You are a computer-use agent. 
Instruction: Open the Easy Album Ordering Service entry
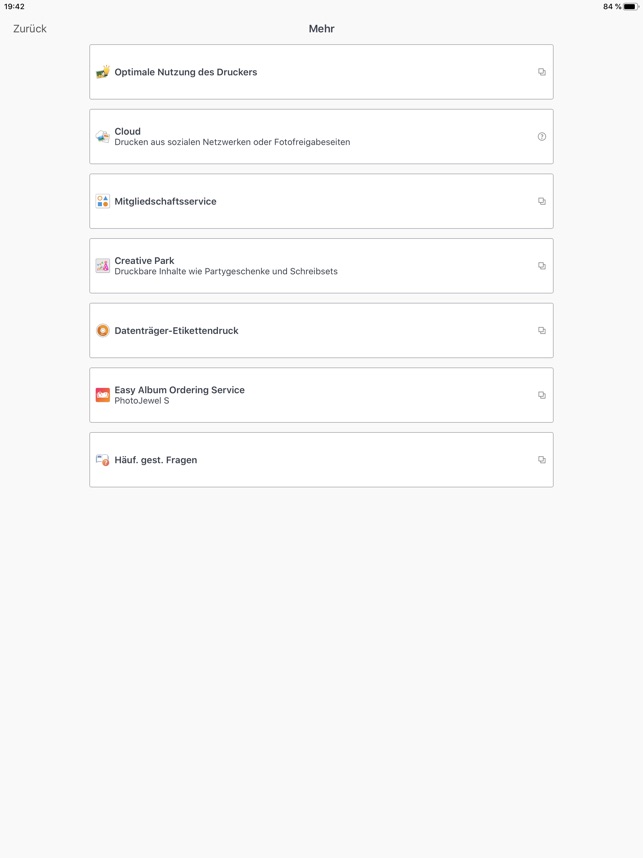pos(321,395)
